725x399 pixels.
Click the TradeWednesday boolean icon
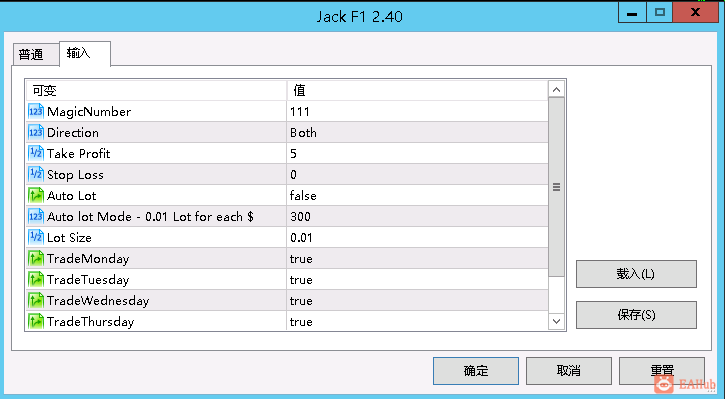pyautogui.click(x=36, y=301)
